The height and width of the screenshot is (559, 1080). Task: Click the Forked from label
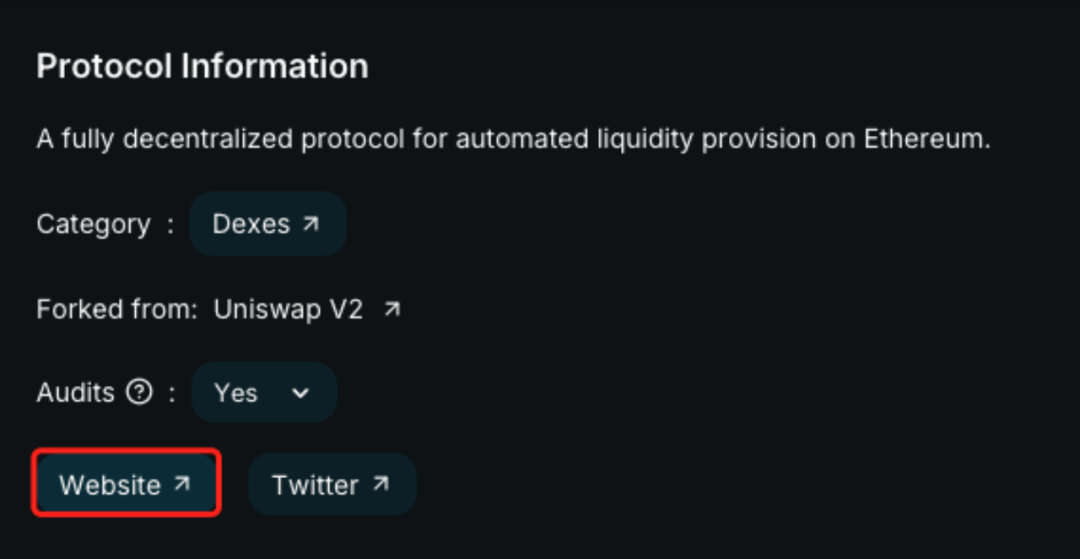(117, 310)
